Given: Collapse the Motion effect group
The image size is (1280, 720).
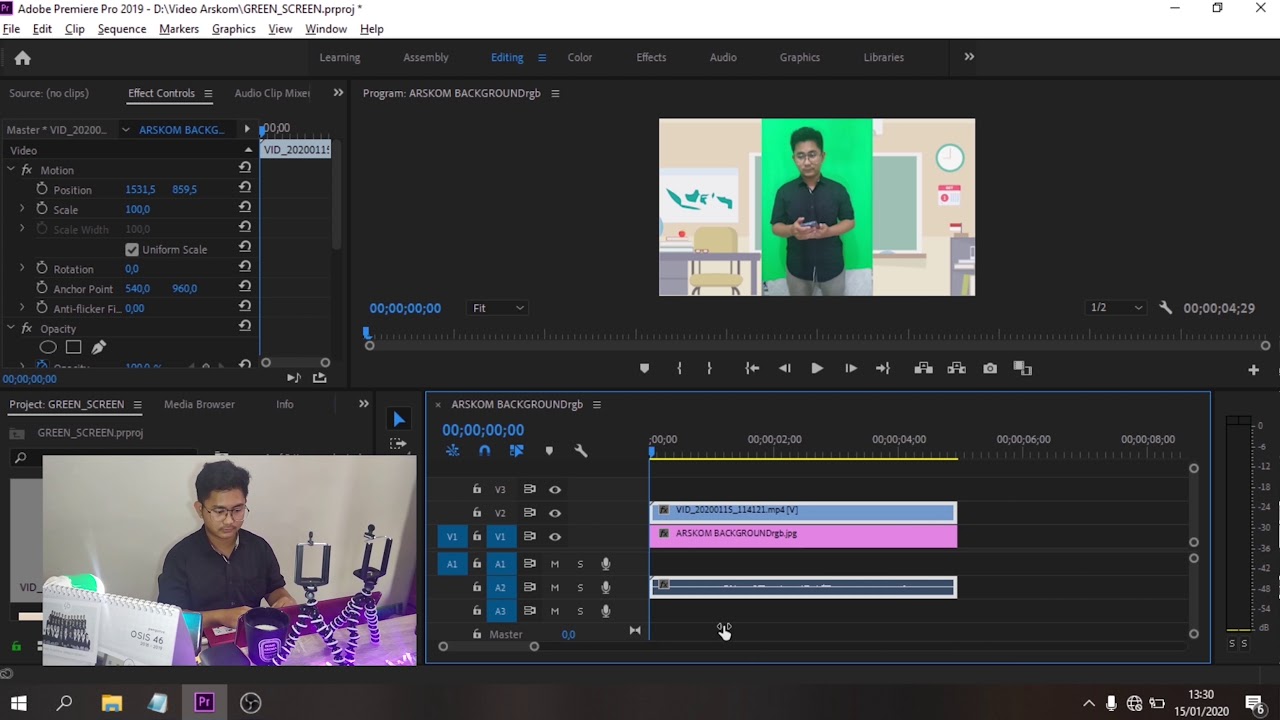Looking at the screenshot, I should coord(11,170).
